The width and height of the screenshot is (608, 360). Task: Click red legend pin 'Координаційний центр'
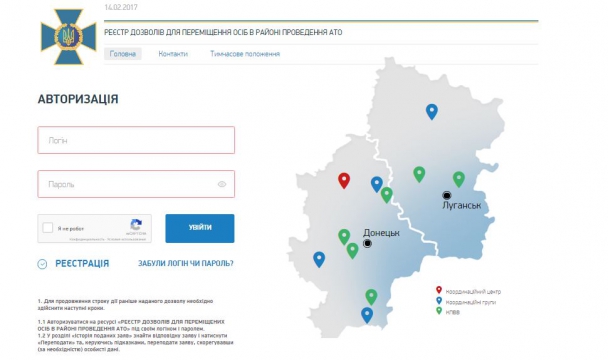coord(439,290)
